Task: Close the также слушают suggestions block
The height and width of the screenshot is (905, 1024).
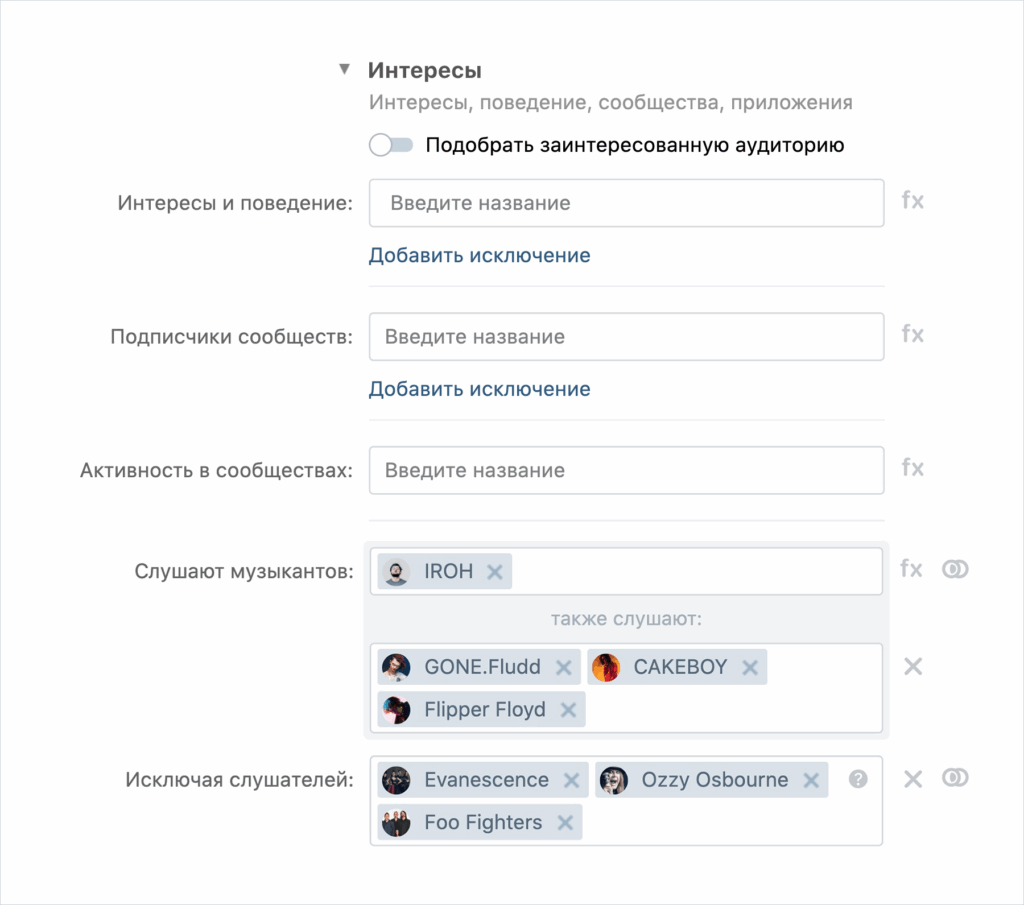Action: (x=912, y=667)
